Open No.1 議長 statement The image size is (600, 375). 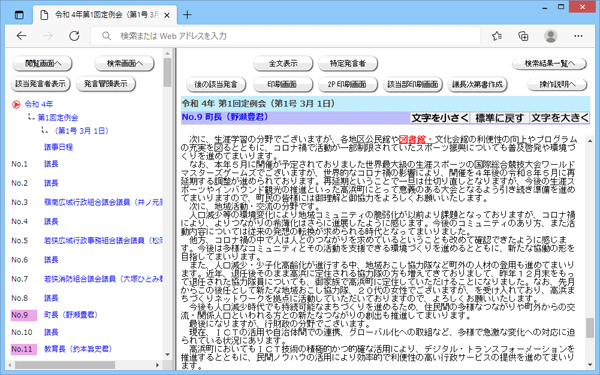click(51, 164)
